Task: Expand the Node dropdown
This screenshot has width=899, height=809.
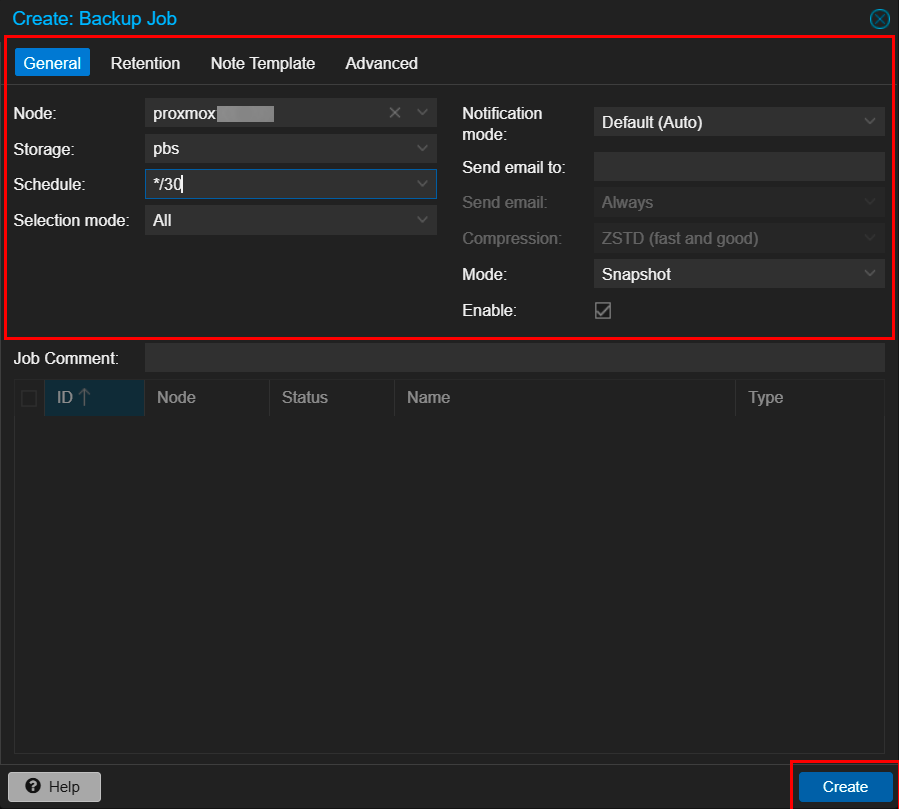Action: pyautogui.click(x=422, y=113)
